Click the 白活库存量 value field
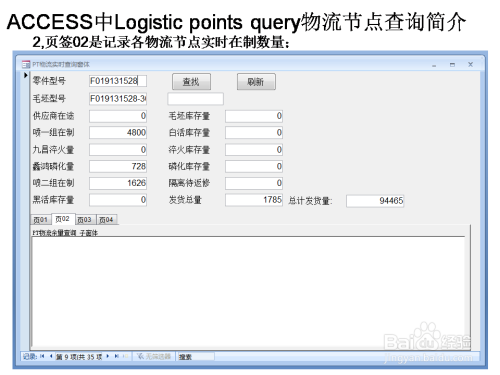The image size is (500, 375). 254,133
